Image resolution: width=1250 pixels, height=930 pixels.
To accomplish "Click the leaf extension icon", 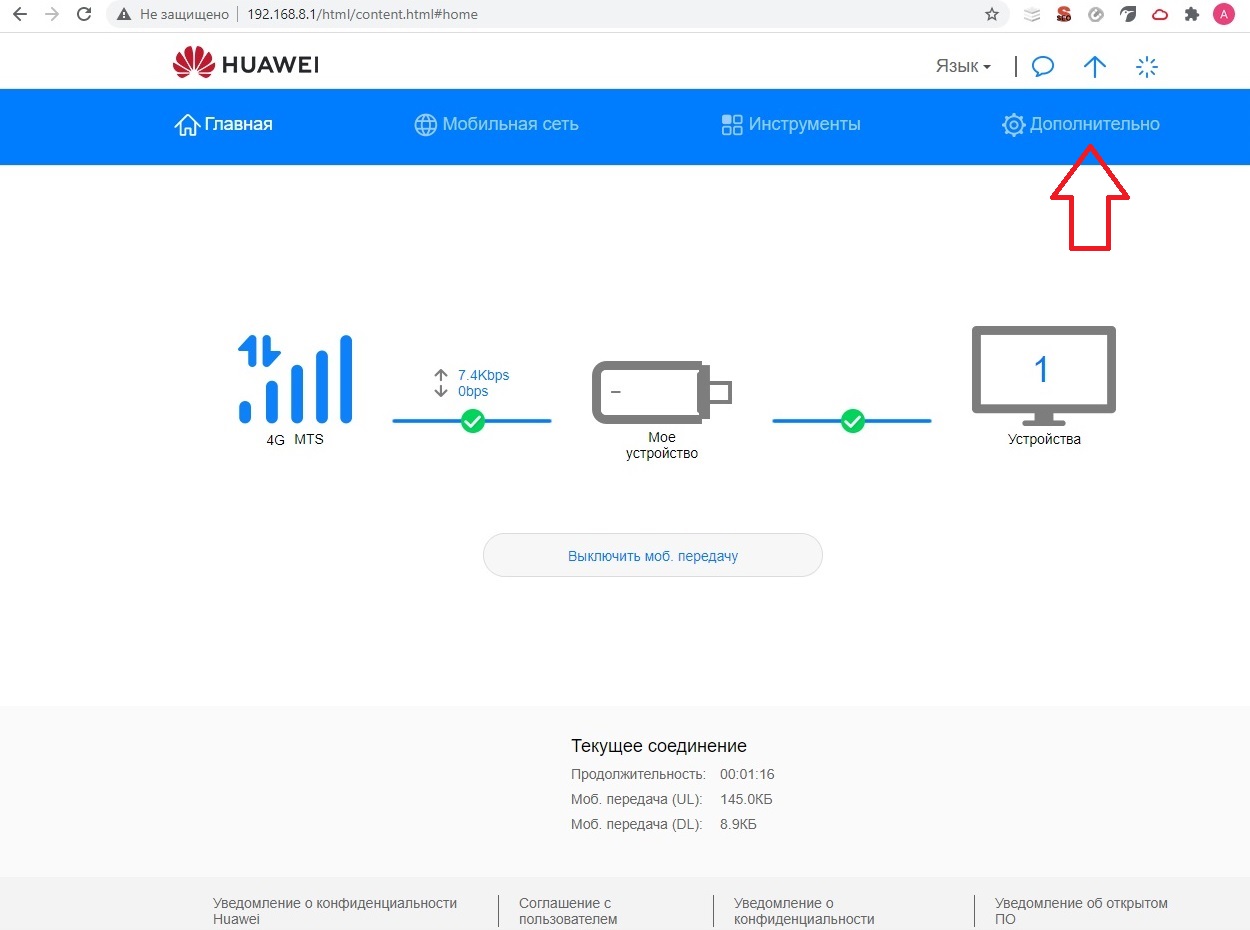I will coord(1128,14).
